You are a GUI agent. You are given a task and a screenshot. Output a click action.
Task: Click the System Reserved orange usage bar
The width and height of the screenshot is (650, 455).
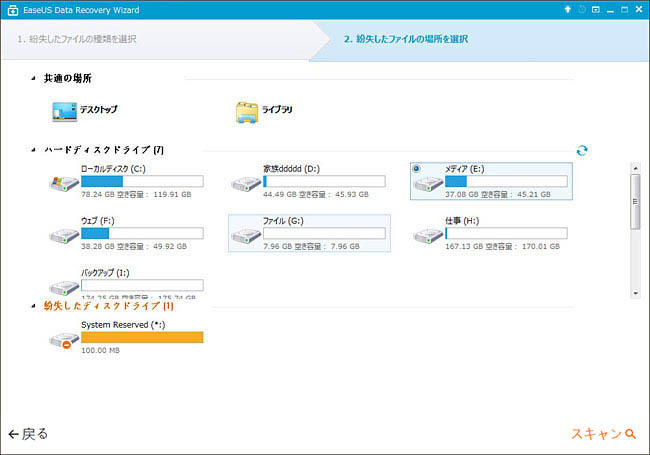[142, 337]
